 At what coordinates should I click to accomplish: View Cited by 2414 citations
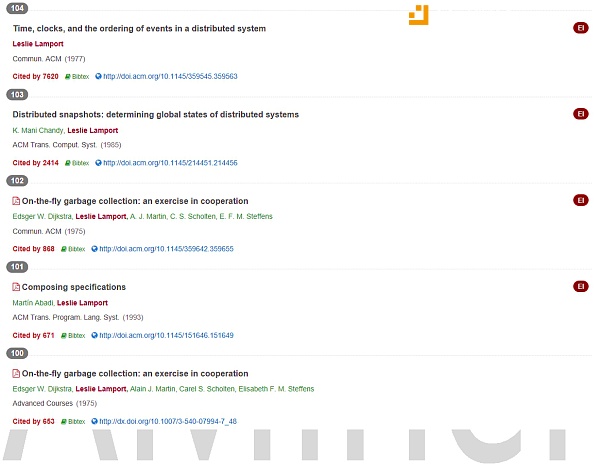(36, 163)
